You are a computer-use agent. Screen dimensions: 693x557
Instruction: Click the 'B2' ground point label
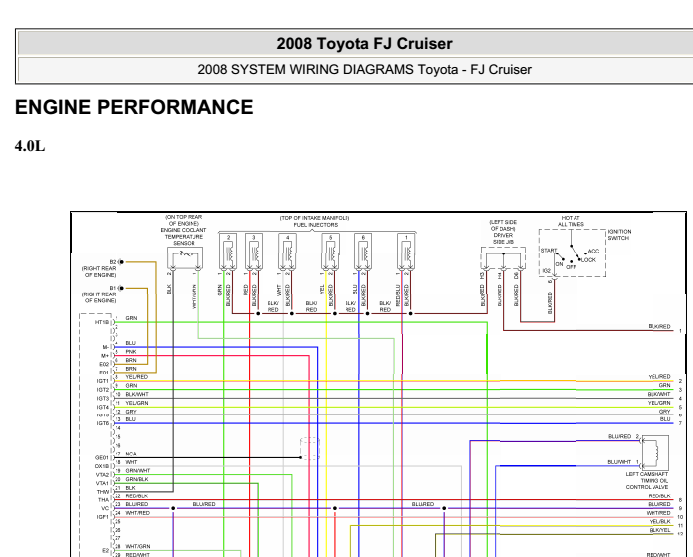[x=113, y=262]
